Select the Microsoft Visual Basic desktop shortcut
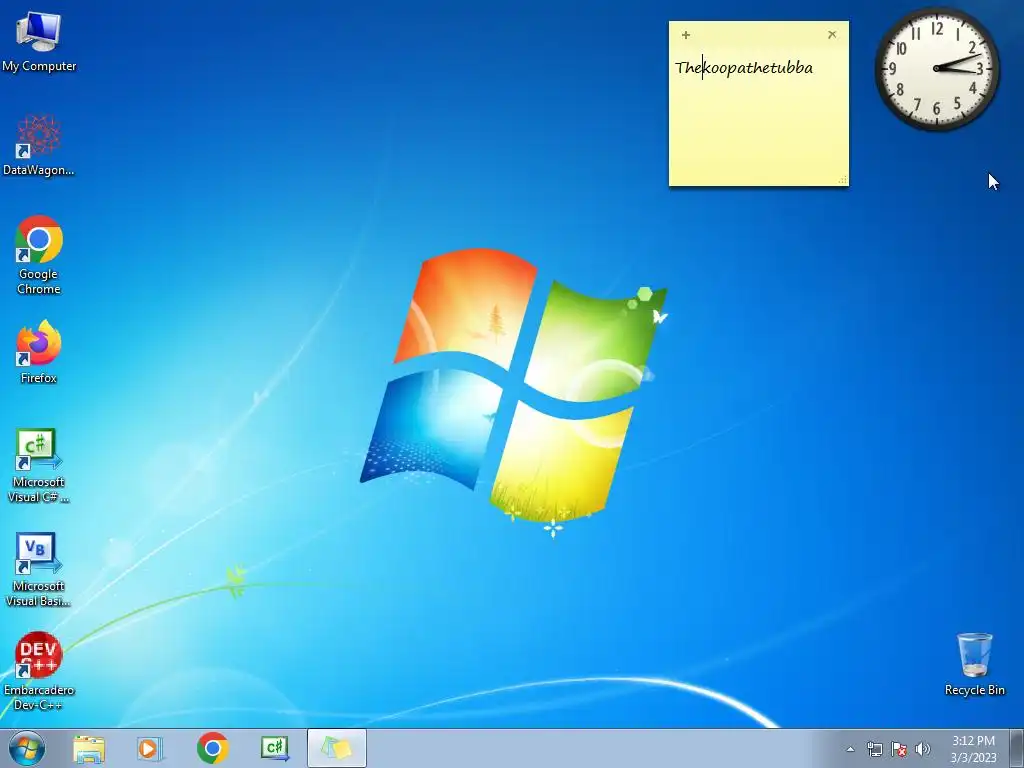 [39, 569]
